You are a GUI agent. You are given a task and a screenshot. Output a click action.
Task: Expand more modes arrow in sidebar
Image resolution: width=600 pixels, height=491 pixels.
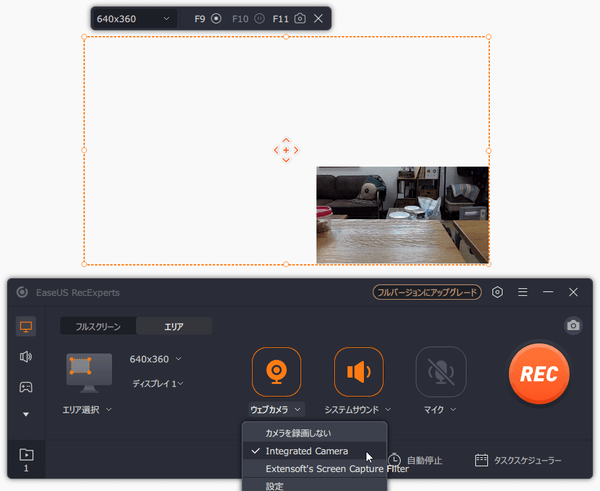[26, 414]
